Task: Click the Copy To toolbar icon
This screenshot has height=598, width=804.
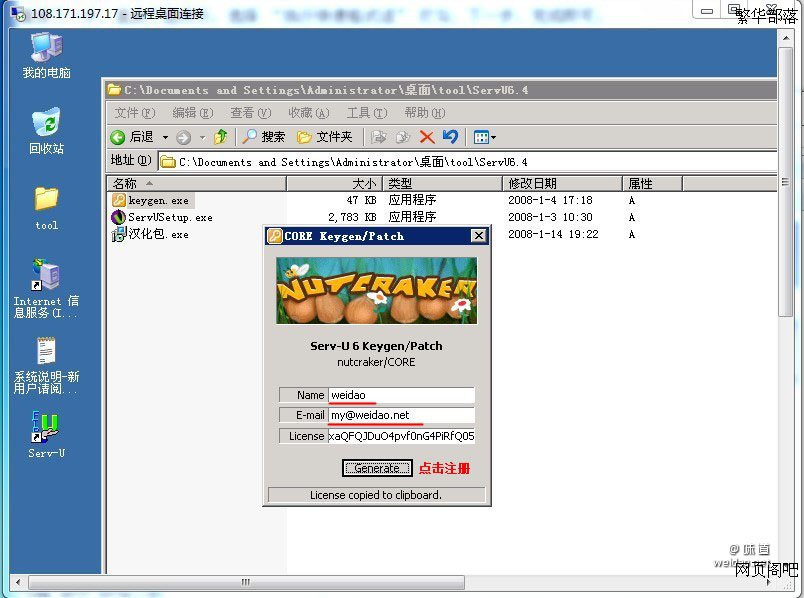Action: [x=403, y=137]
